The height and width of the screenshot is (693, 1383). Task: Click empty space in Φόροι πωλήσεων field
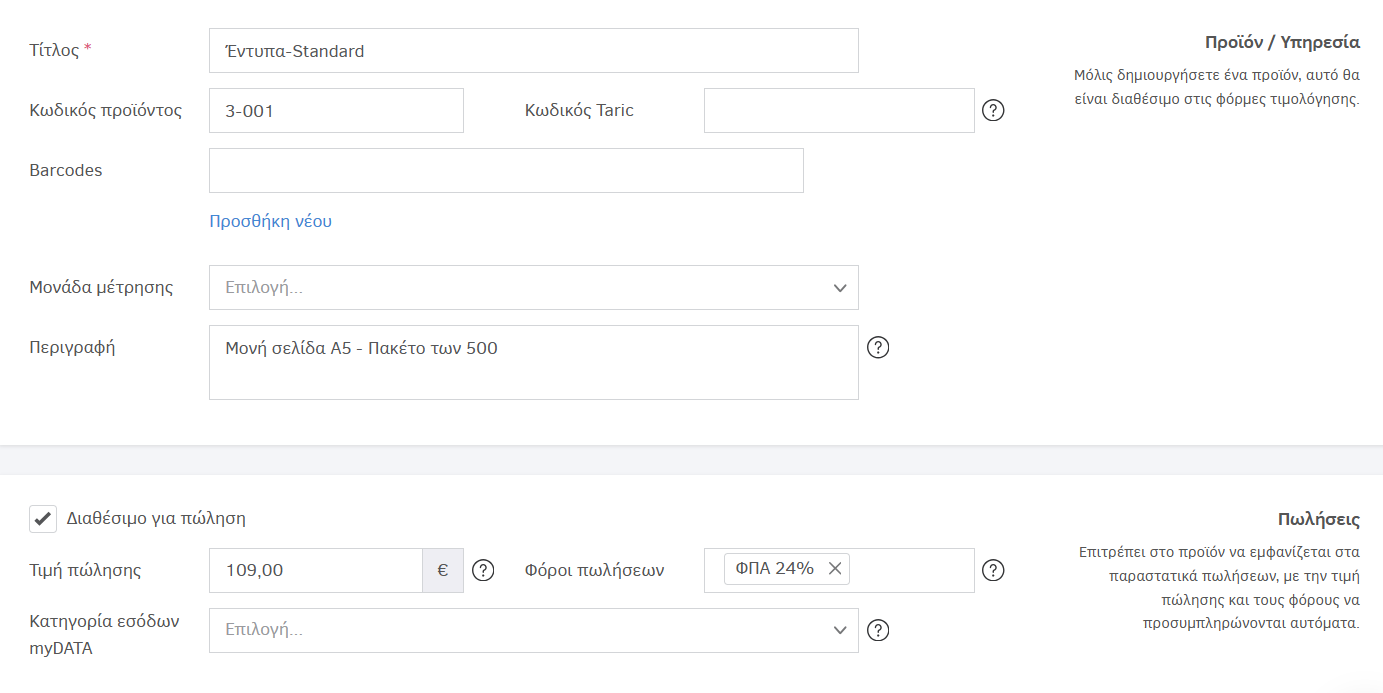click(x=910, y=570)
